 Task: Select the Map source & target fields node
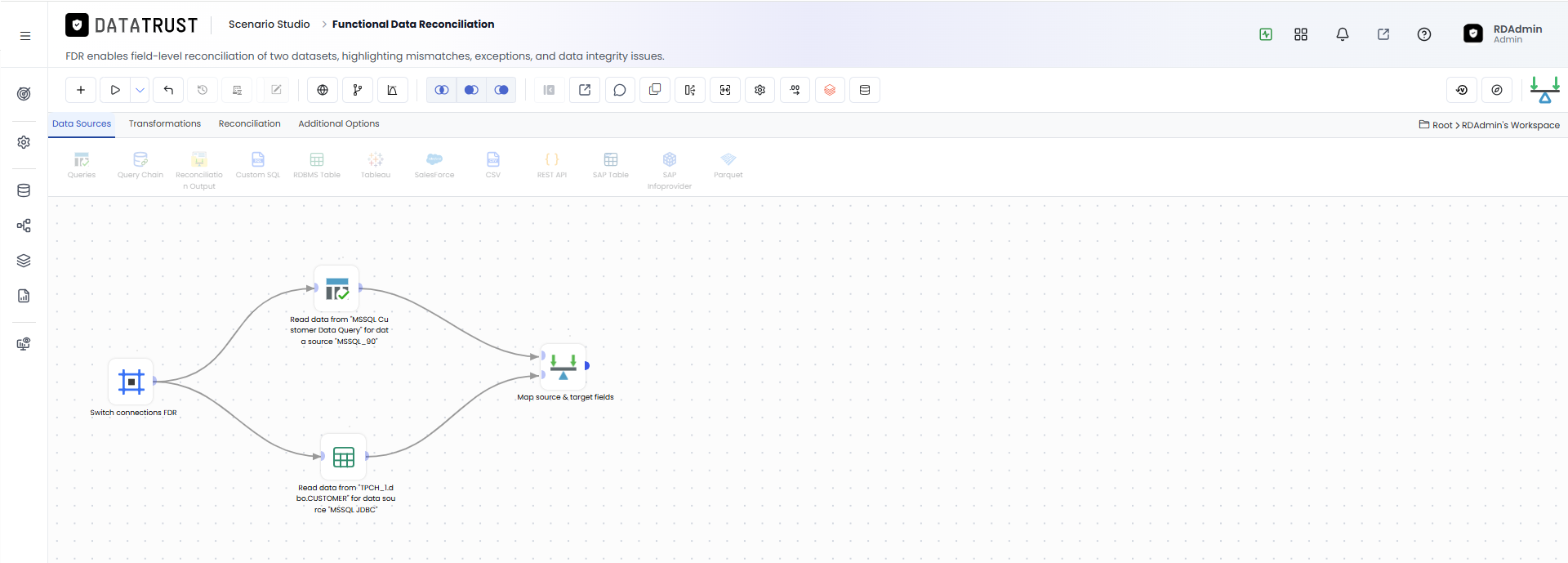point(563,366)
